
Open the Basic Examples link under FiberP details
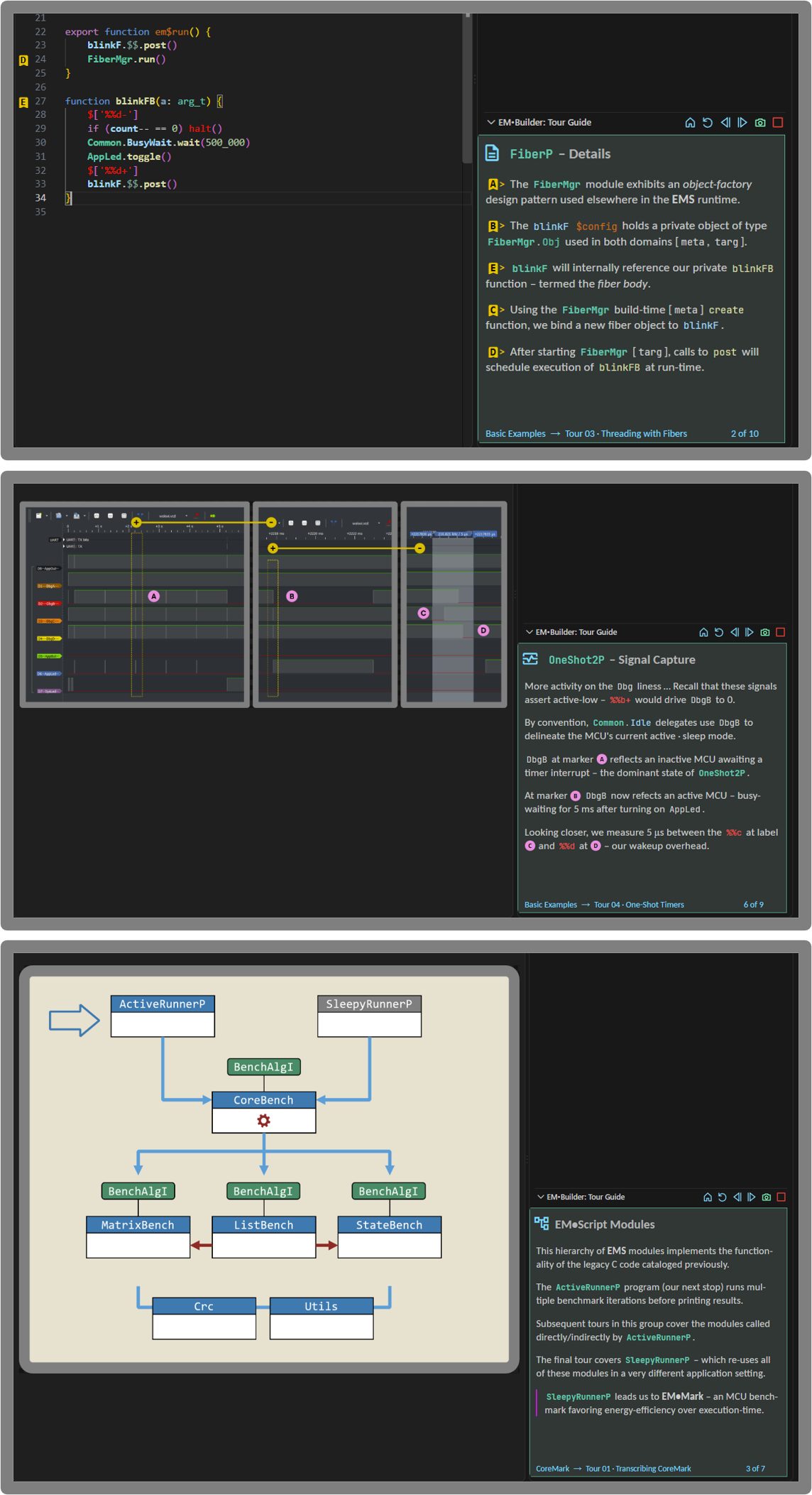tap(515, 434)
